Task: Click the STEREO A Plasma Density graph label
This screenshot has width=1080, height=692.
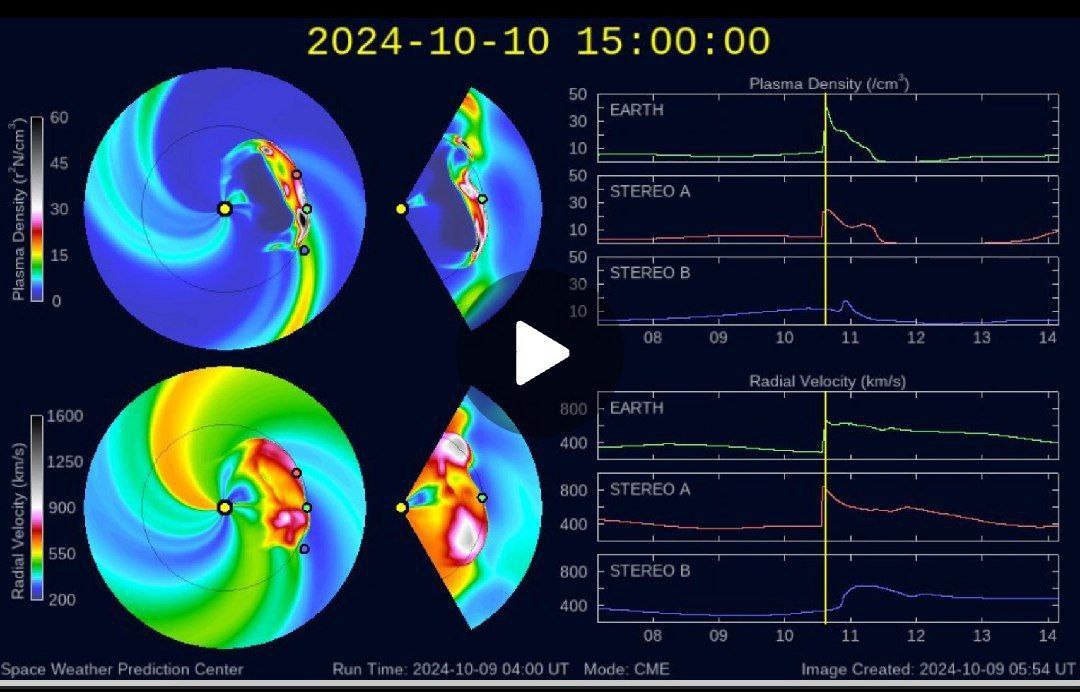Action: click(650, 191)
